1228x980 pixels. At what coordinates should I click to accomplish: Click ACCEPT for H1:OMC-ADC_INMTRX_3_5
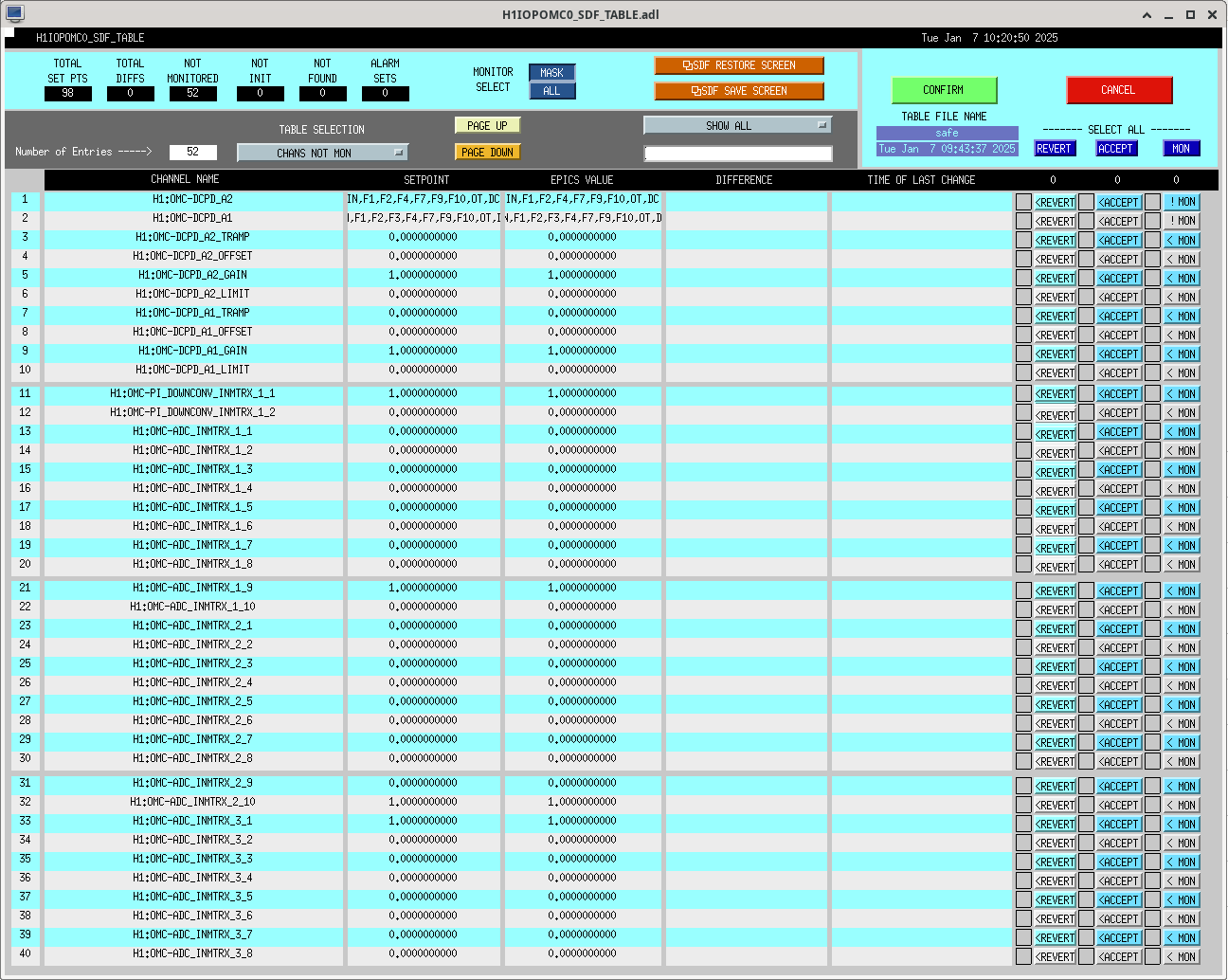click(x=1118, y=899)
